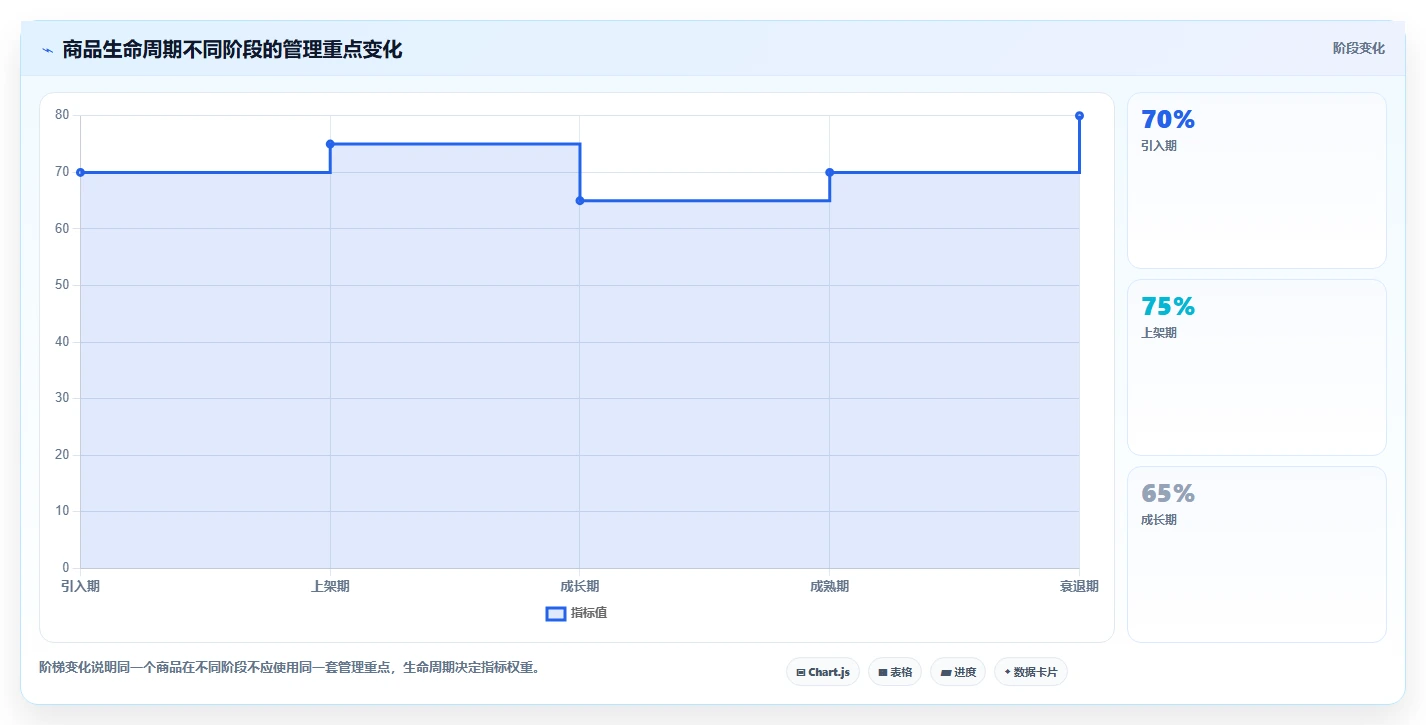1426x725 pixels.
Task: Click the chart title 商品生命周期不同阶段的管理重点变化
Action: point(232,49)
